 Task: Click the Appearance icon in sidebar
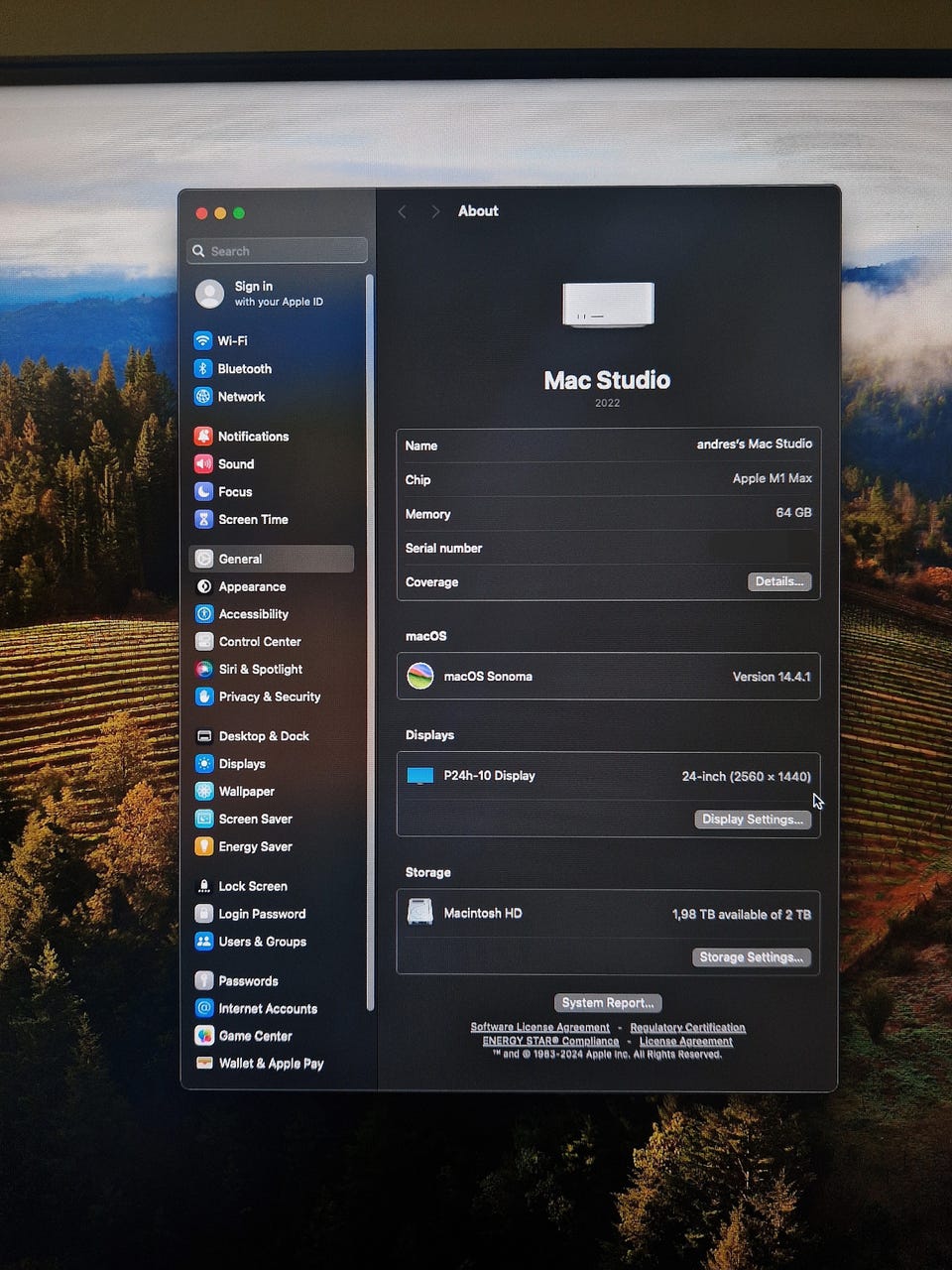click(204, 586)
